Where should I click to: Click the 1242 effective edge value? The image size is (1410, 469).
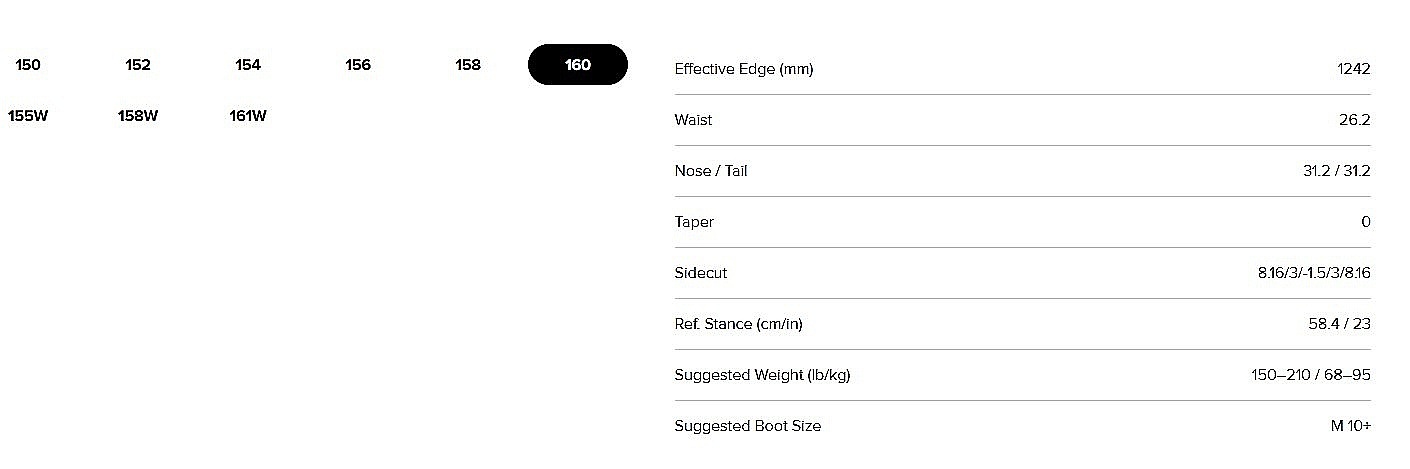coord(1353,69)
